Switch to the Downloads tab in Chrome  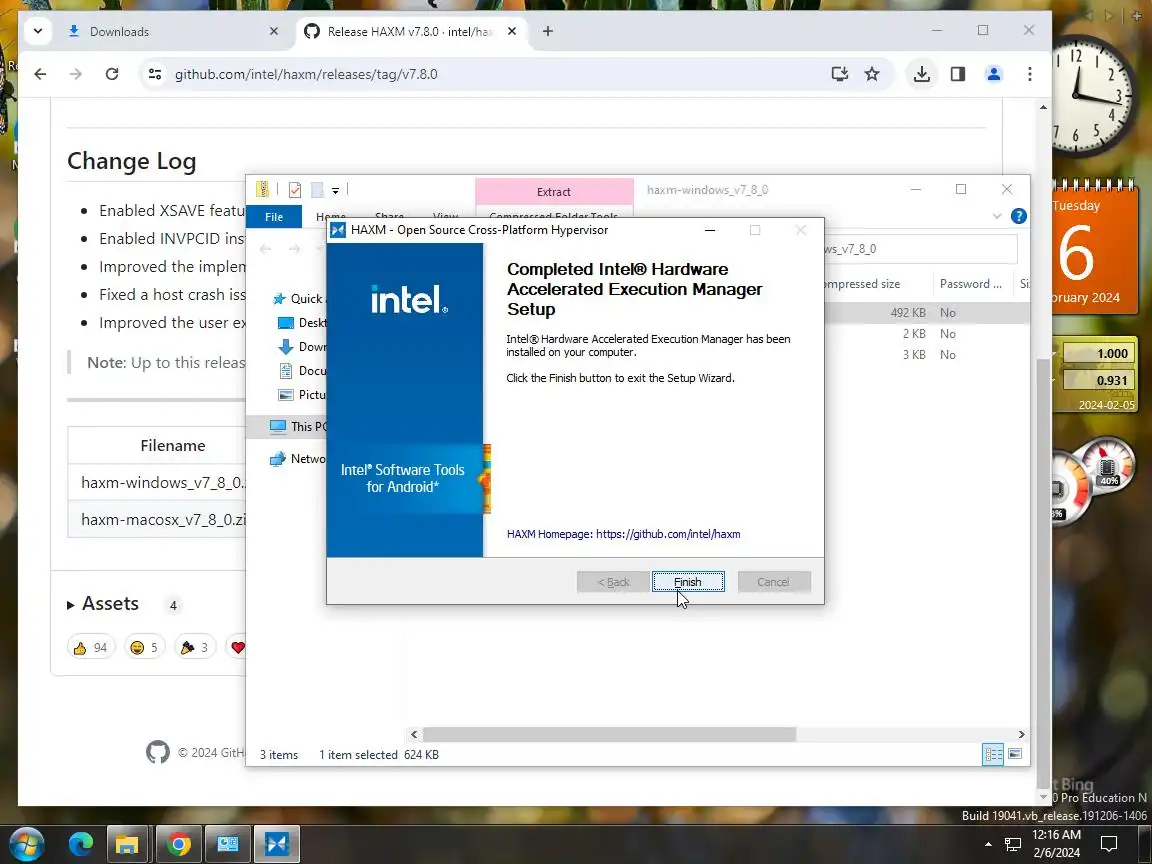coord(173,32)
